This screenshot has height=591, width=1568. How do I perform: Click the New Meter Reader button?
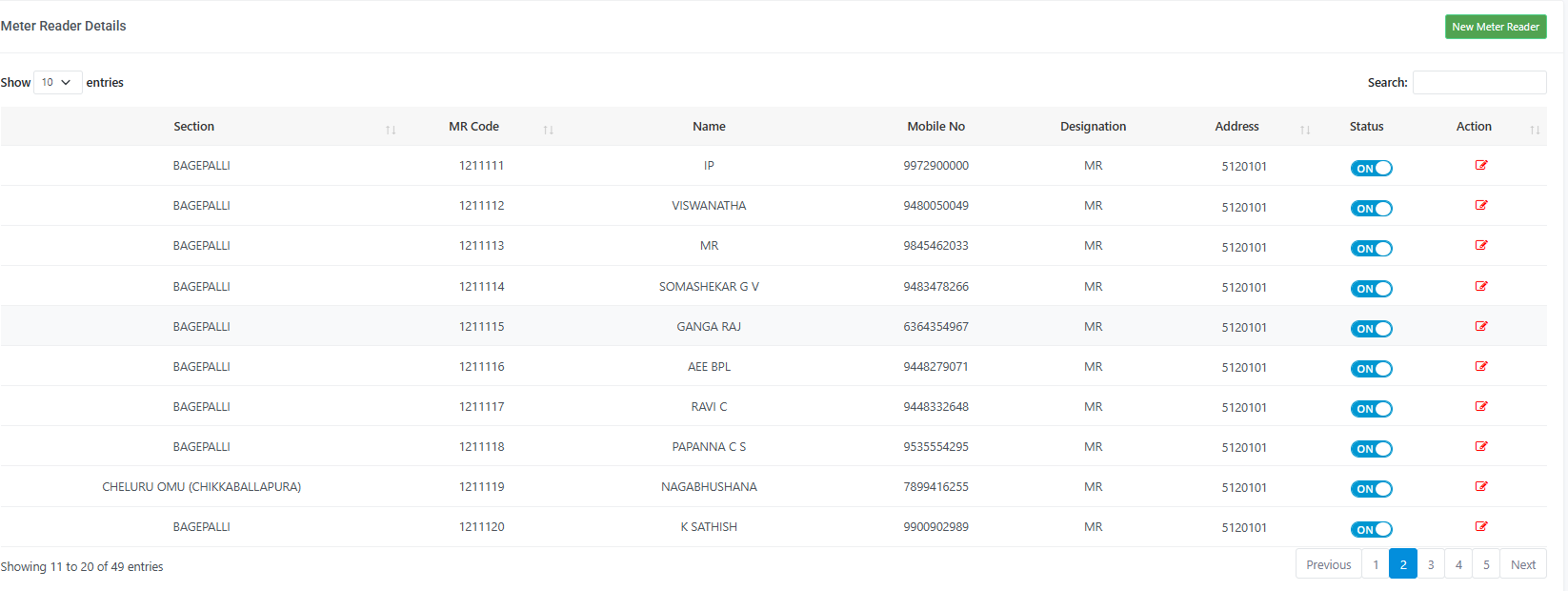pos(1496,27)
